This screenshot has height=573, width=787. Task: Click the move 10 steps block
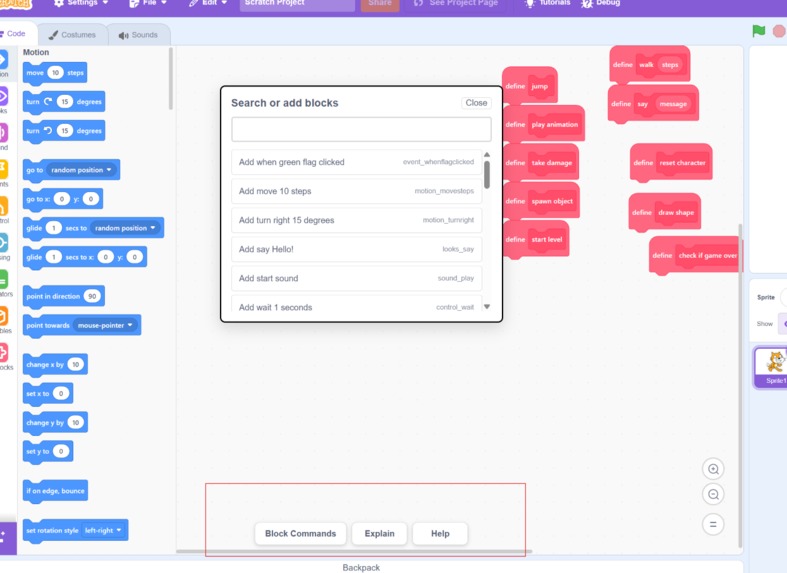[55, 73]
